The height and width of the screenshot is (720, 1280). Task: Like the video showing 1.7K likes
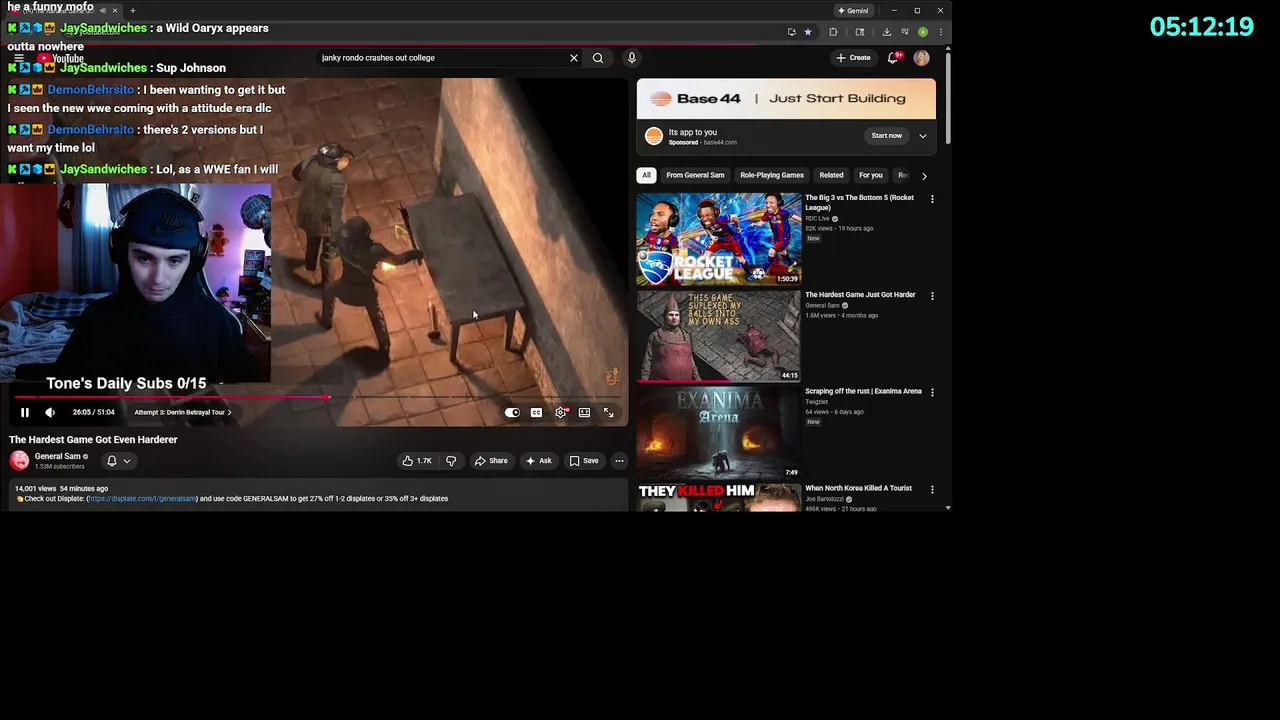(x=417, y=461)
